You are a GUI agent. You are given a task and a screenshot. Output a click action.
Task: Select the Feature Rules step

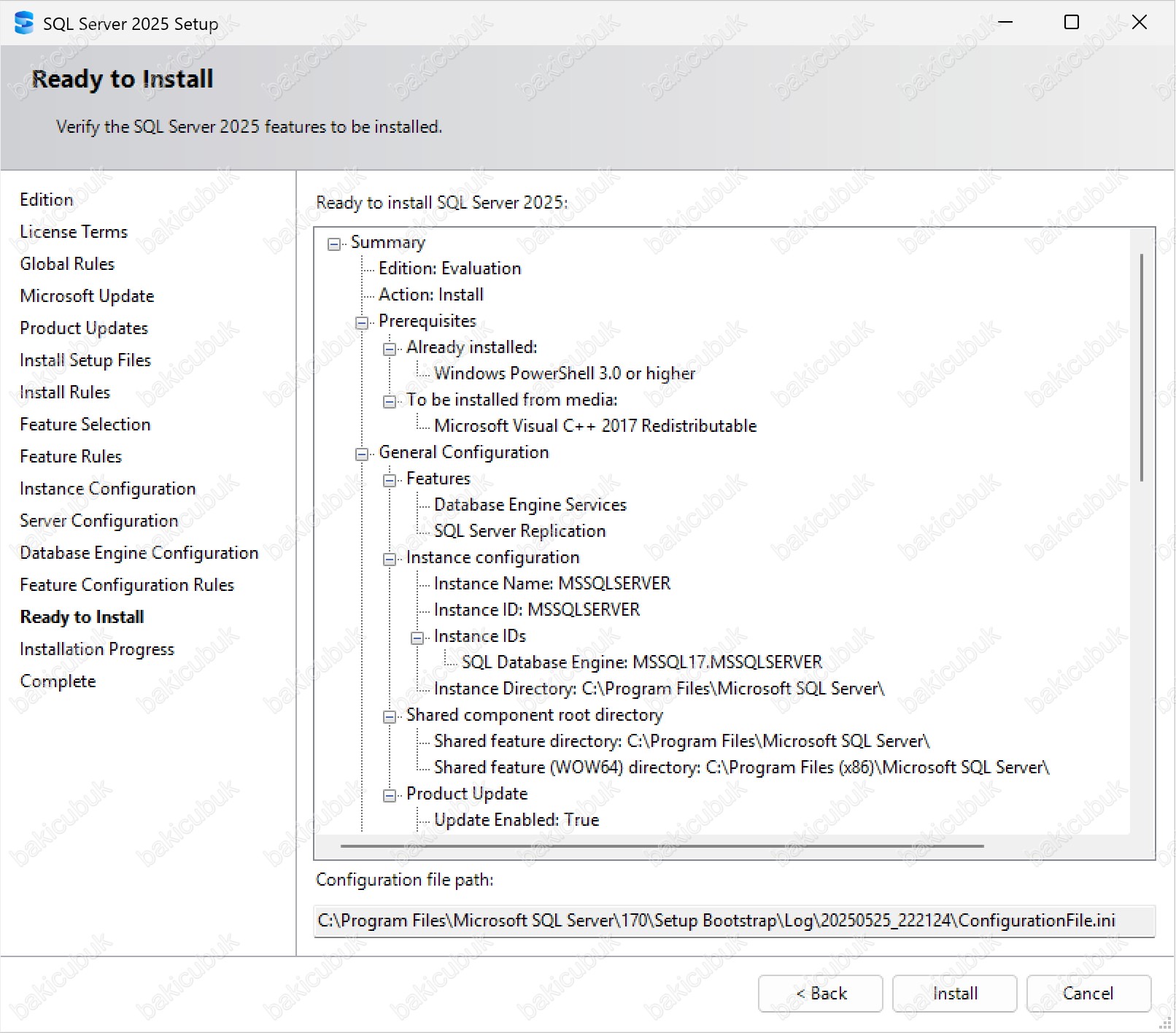click(x=71, y=457)
